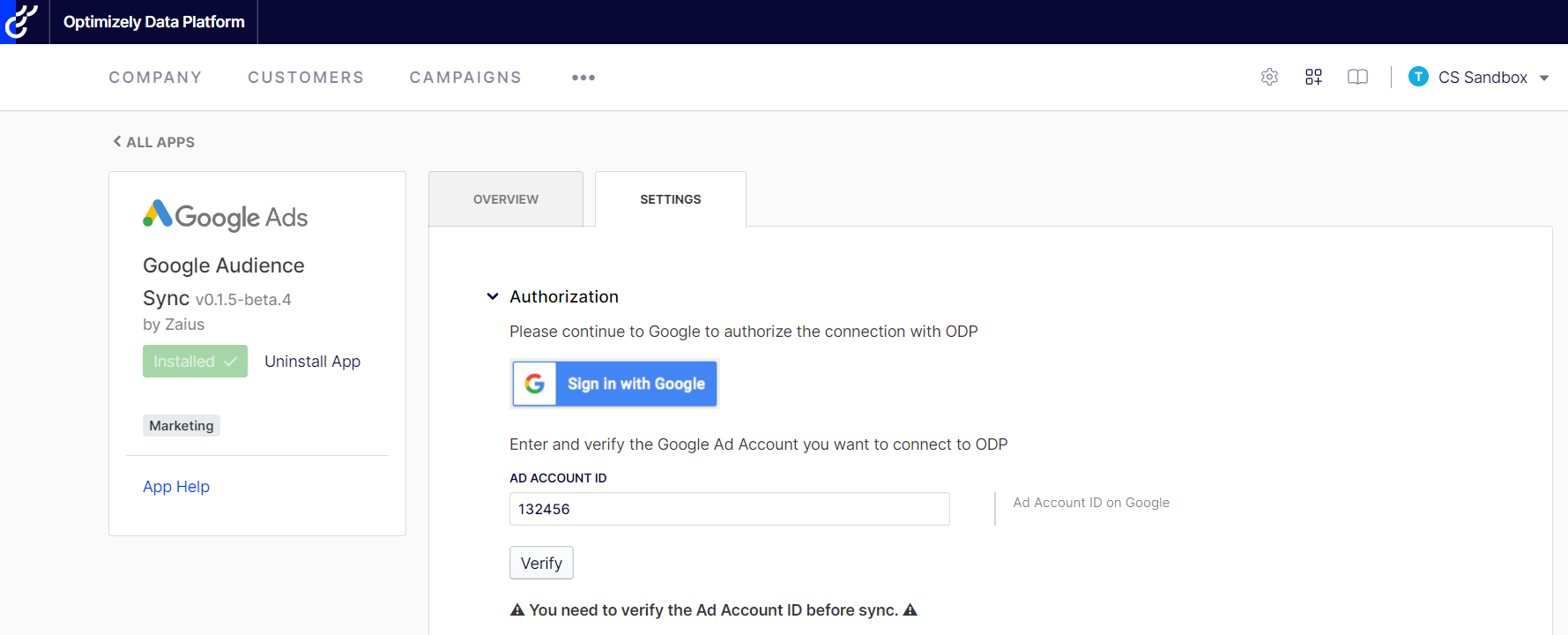This screenshot has height=635, width=1568.
Task: Click the warning triangle after verify message
Action: (x=910, y=610)
